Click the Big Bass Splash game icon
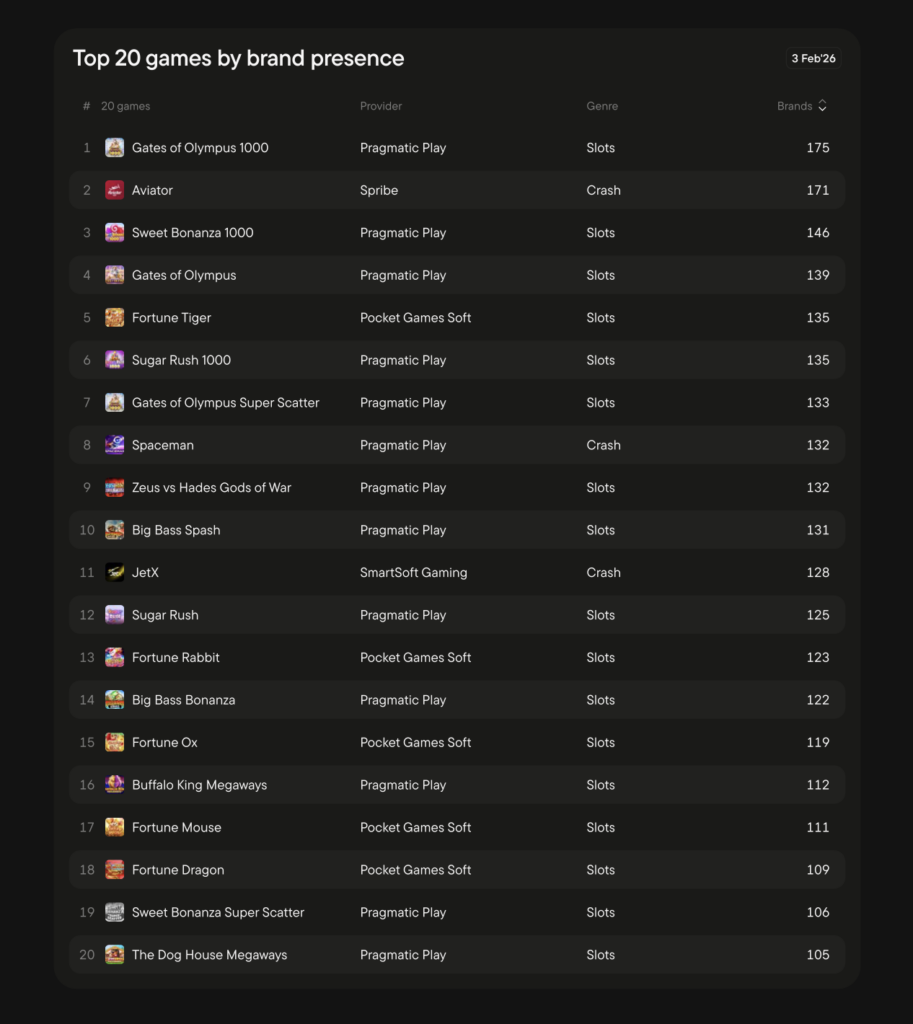The width and height of the screenshot is (913, 1024). [114, 530]
